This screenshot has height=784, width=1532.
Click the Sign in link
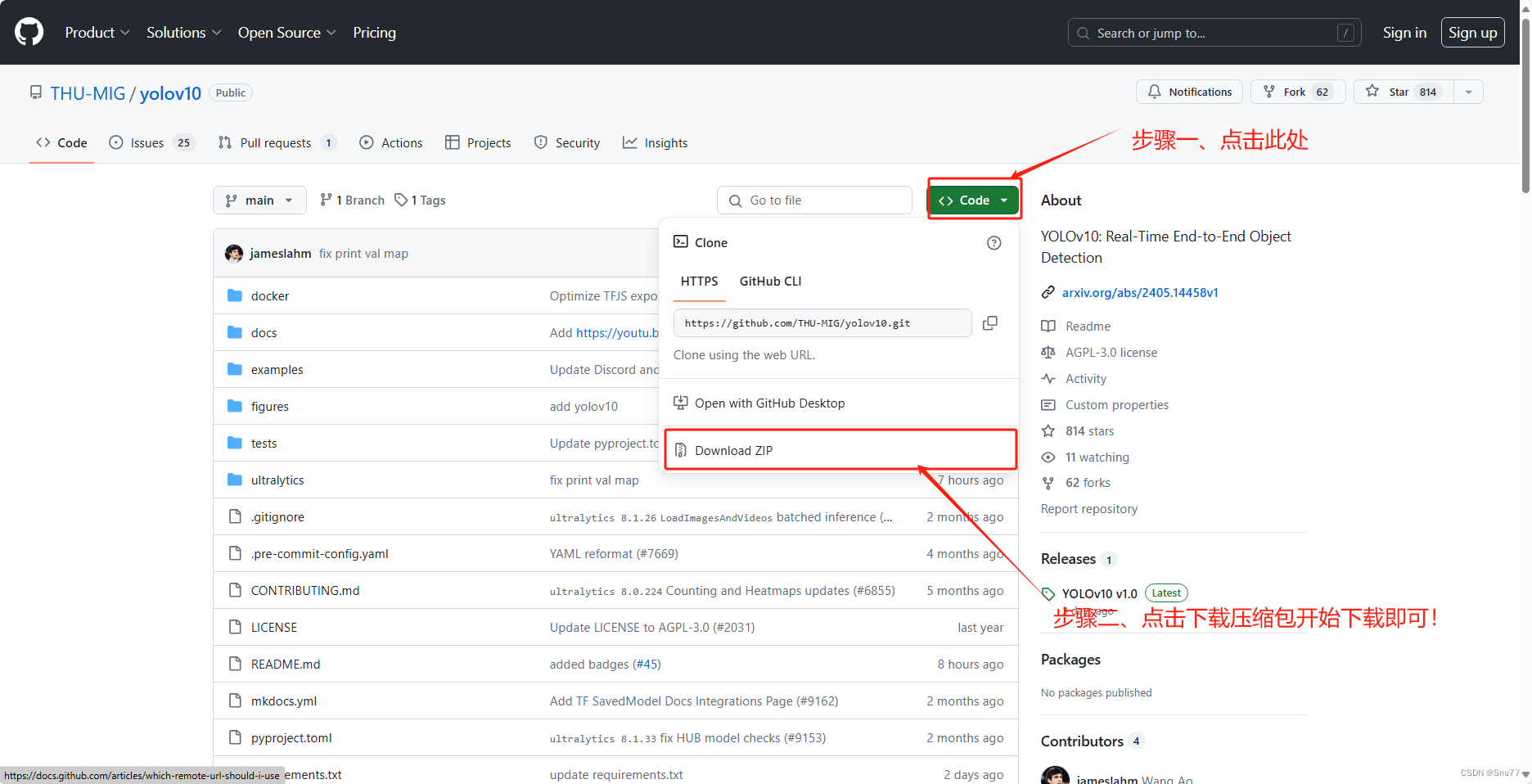pyautogui.click(x=1404, y=33)
